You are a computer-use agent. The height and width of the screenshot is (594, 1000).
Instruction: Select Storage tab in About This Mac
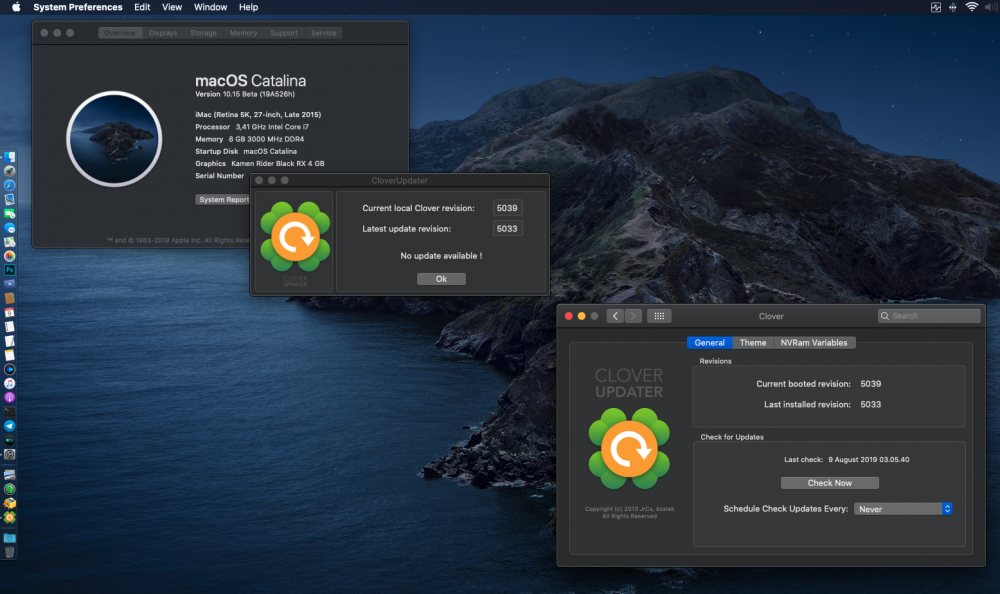[x=203, y=33]
